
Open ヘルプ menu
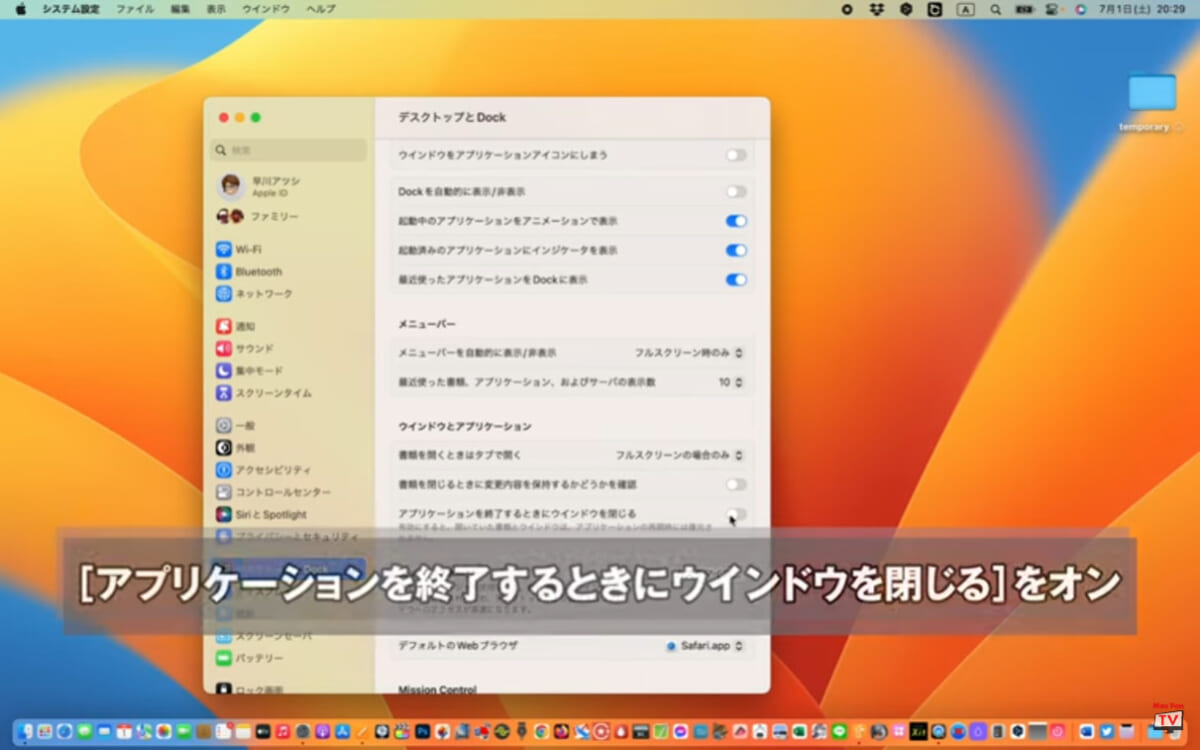[321, 9]
